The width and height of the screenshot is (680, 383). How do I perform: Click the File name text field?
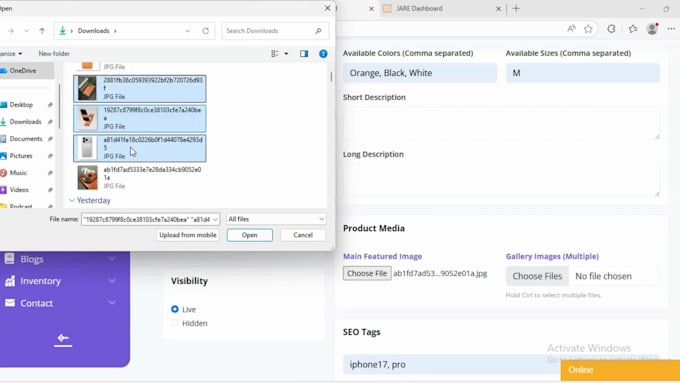[150, 219]
